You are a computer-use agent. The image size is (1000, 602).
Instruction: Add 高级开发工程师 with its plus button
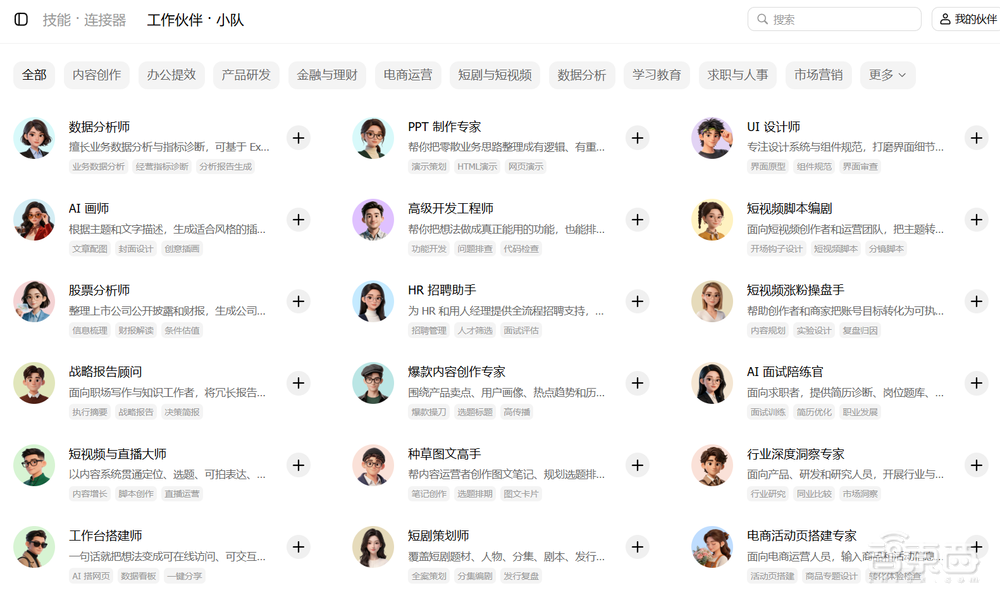click(x=637, y=219)
